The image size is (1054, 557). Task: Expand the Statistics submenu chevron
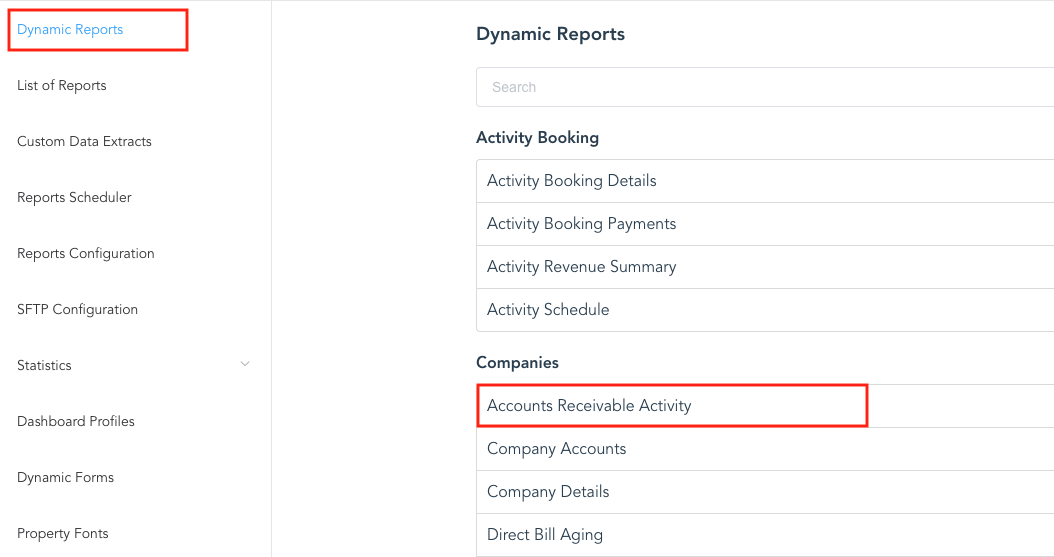[245, 365]
